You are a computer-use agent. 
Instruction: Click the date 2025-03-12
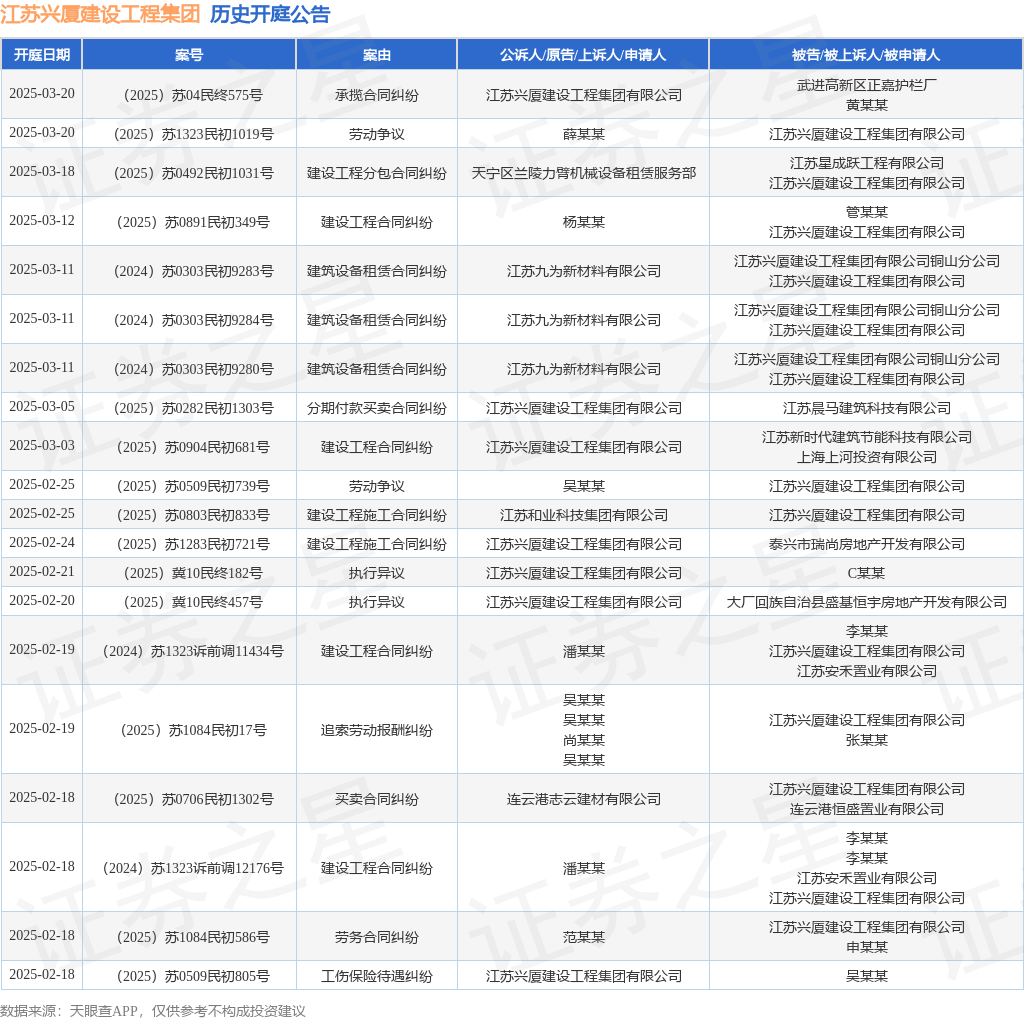[x=42, y=221]
